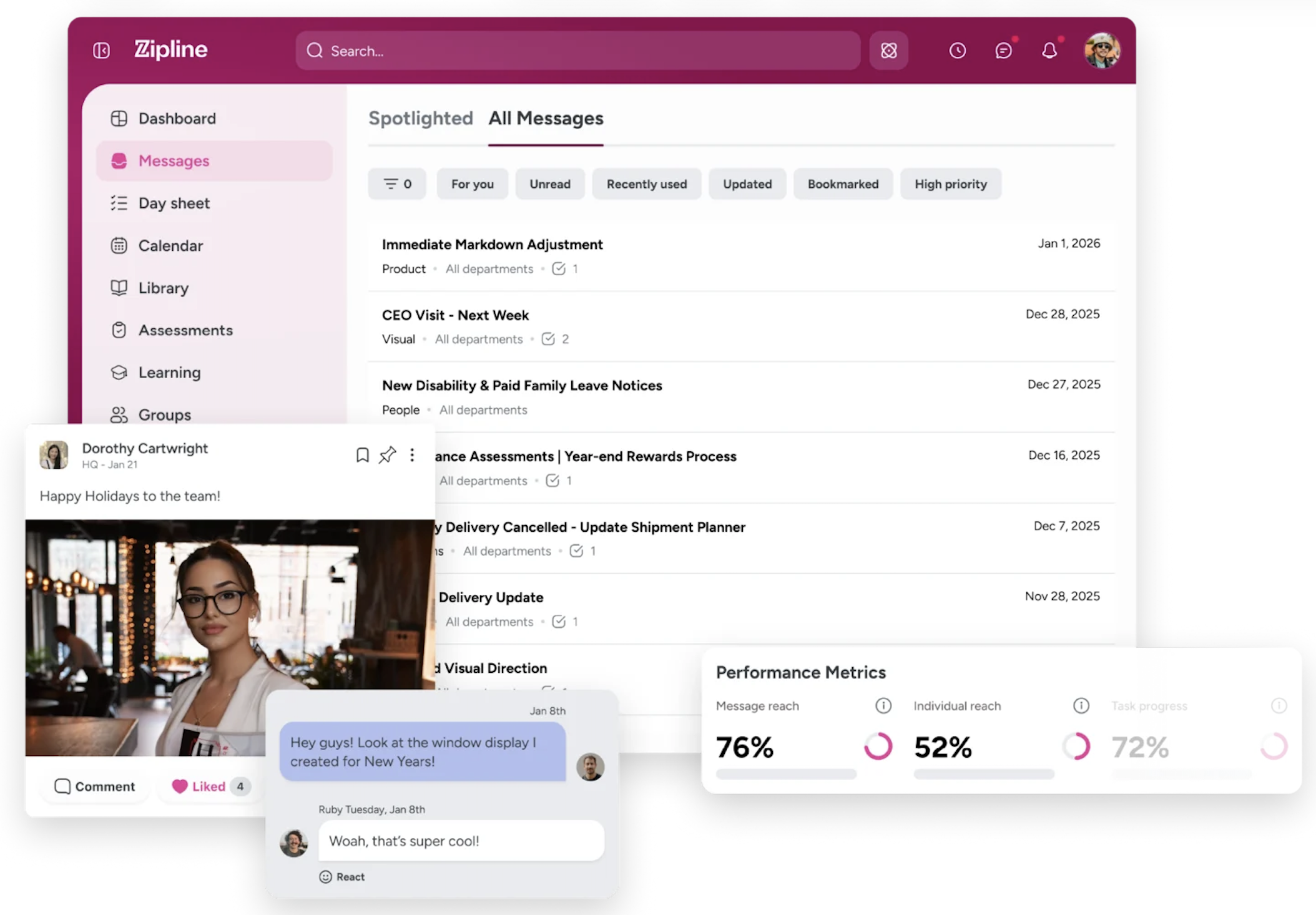Enable the High priority filter chip
Image resolution: width=1316 pixels, height=915 pixels.
950,184
